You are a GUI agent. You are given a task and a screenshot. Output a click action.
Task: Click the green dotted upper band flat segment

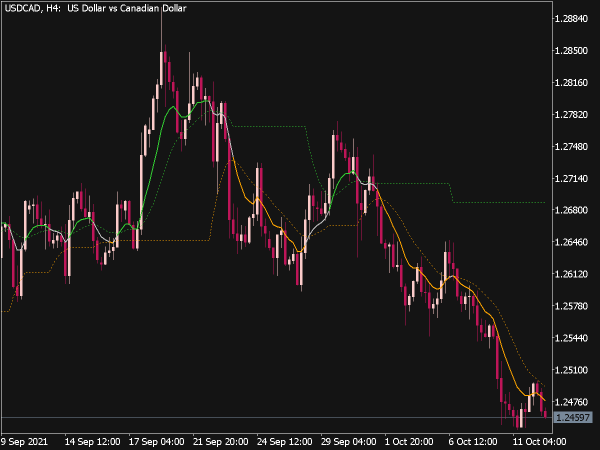269,126
